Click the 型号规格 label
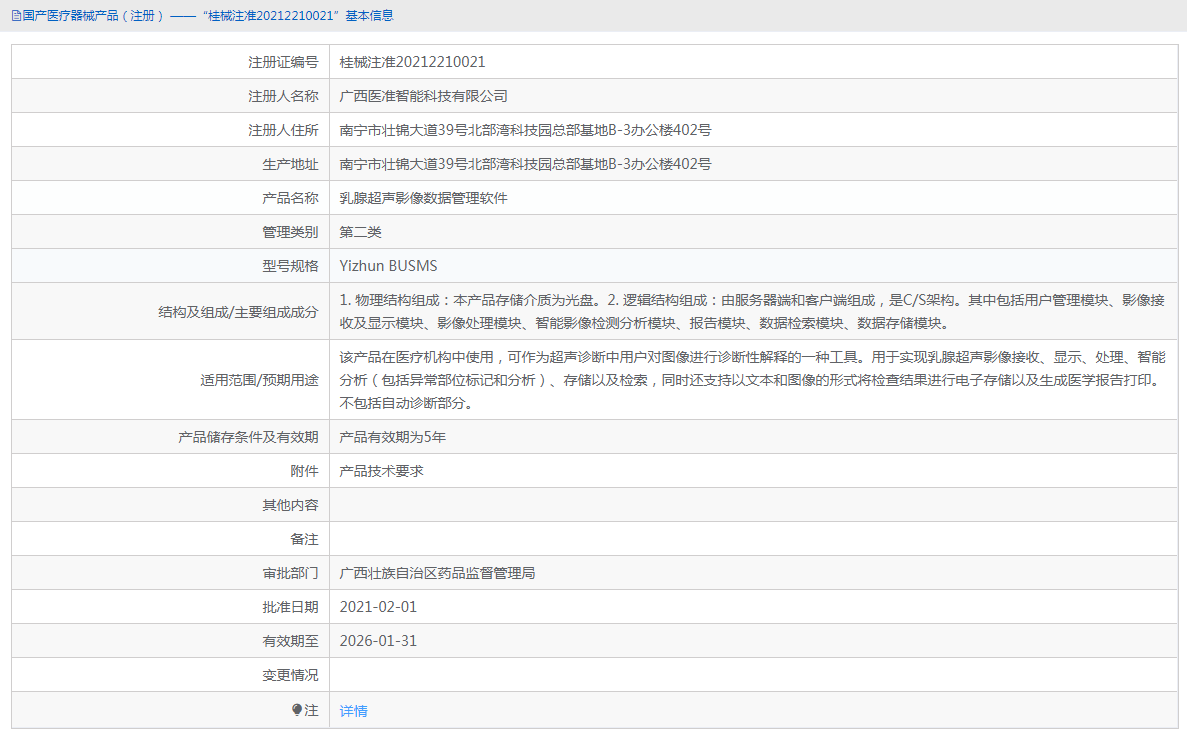Screen dimensions: 1187x739 pyautogui.click(x=290, y=267)
